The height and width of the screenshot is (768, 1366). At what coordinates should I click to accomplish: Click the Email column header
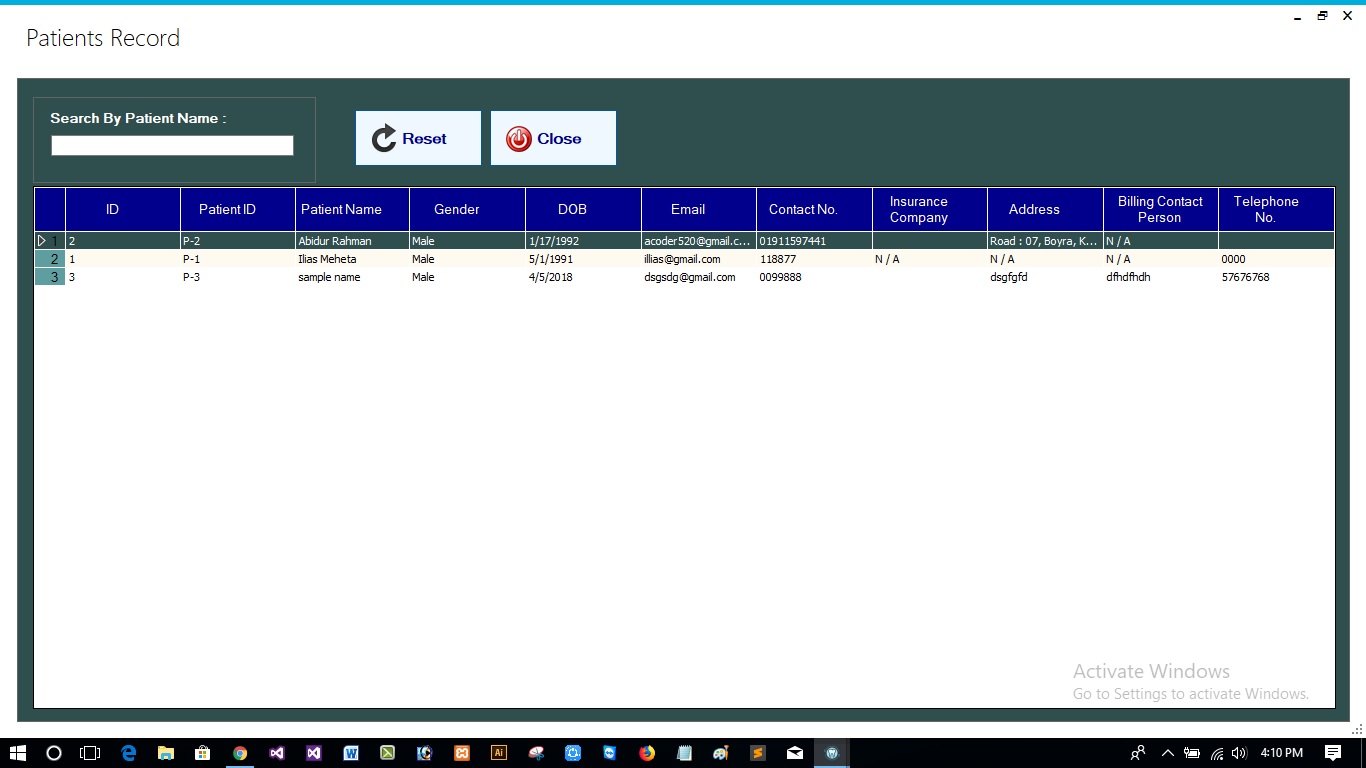[699, 209]
